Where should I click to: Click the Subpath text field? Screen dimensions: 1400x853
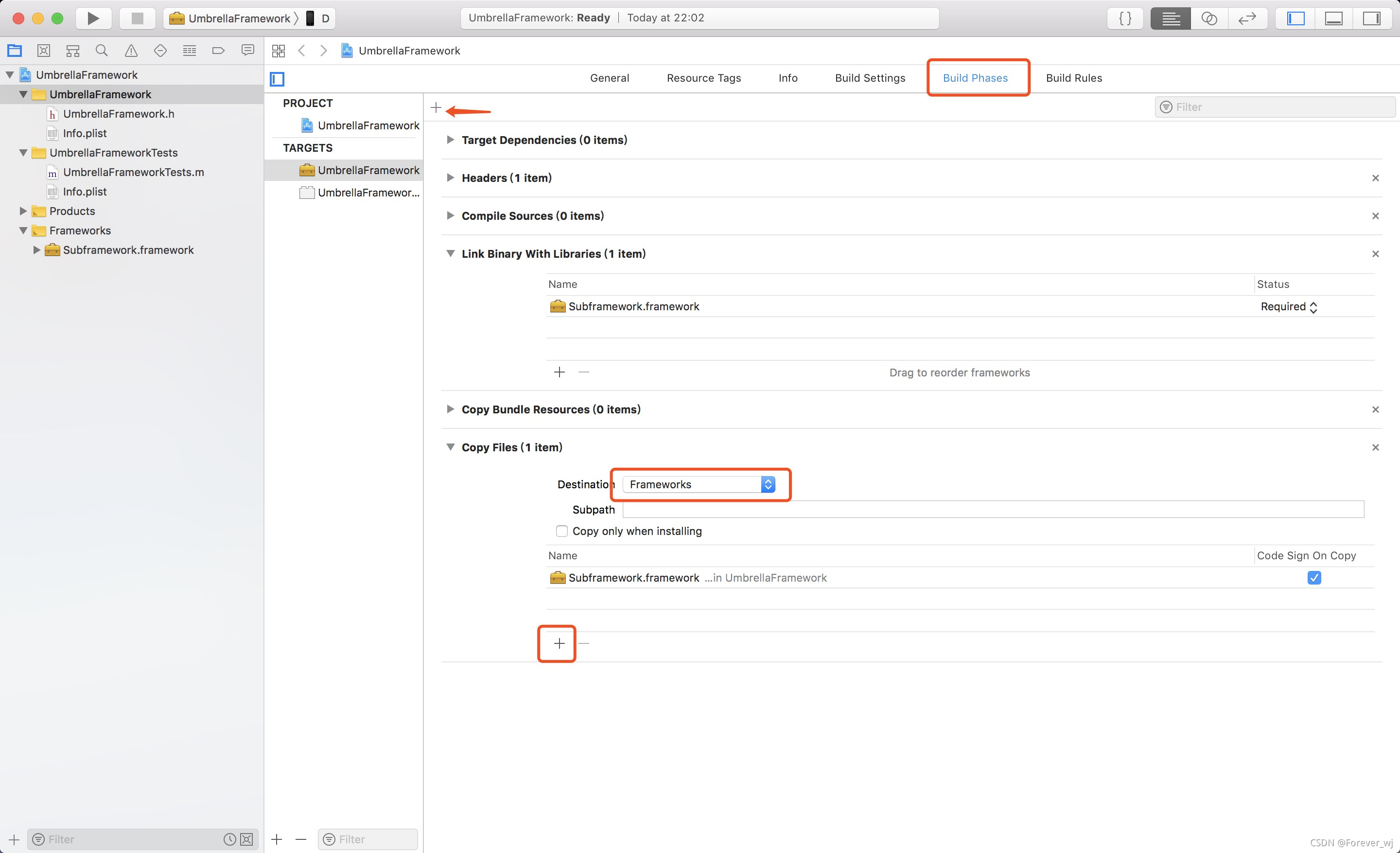coord(993,509)
